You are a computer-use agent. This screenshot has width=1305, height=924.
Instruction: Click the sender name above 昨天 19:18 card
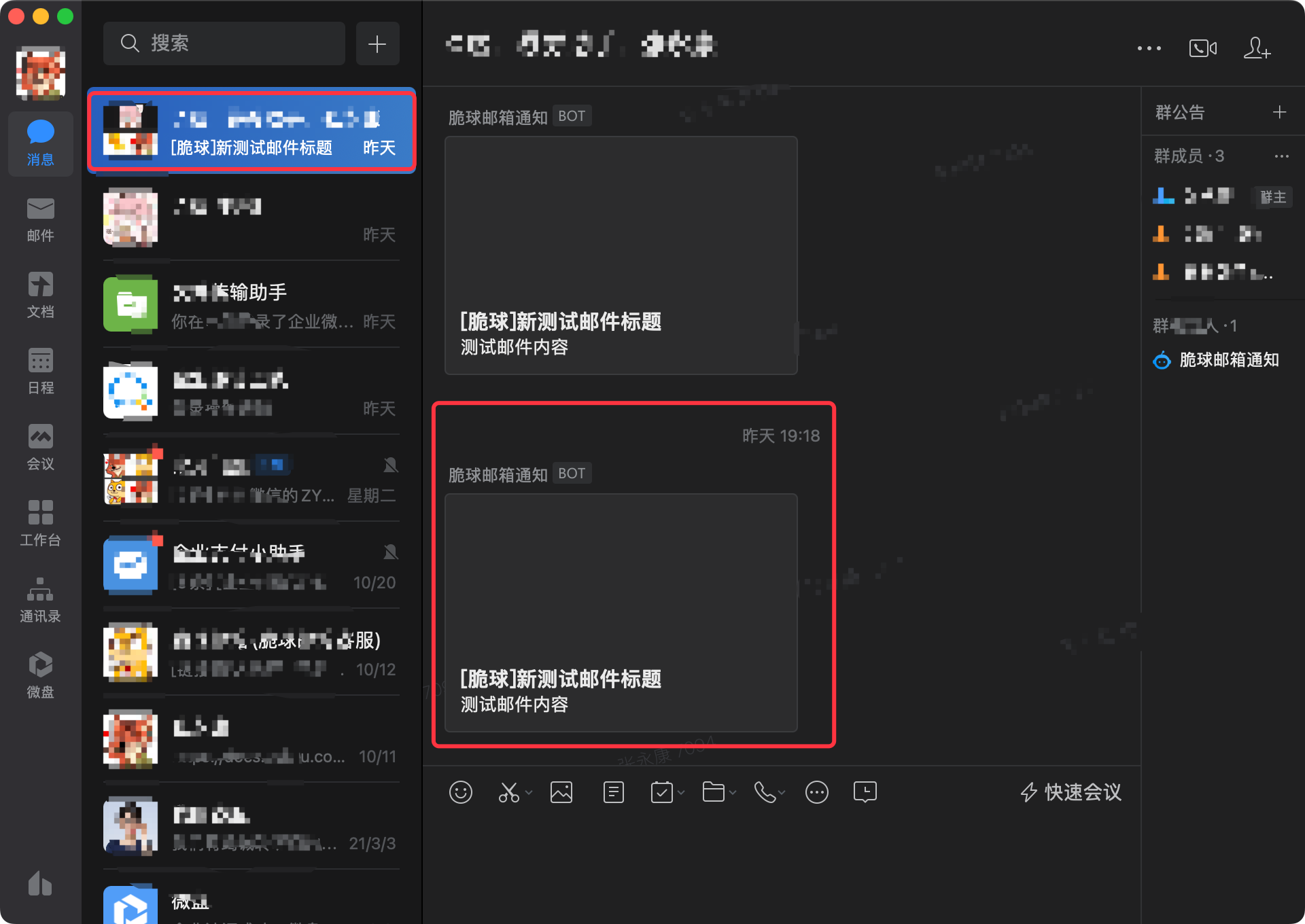[x=498, y=474]
